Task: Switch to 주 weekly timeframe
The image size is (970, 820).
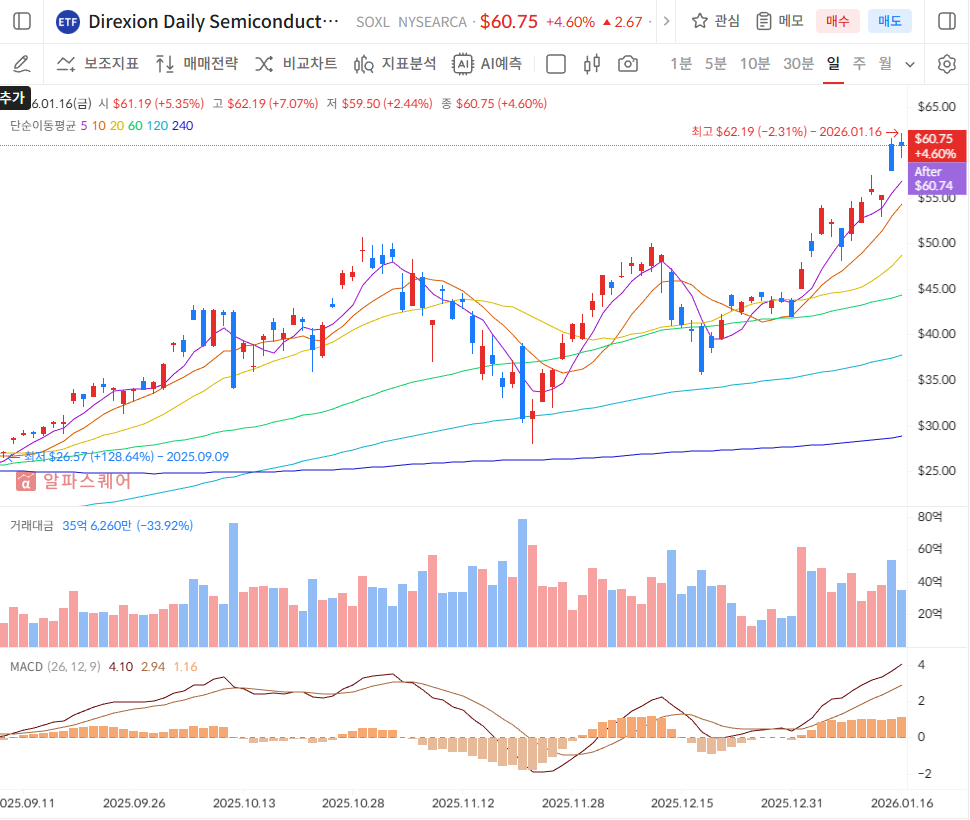Action: coord(859,64)
